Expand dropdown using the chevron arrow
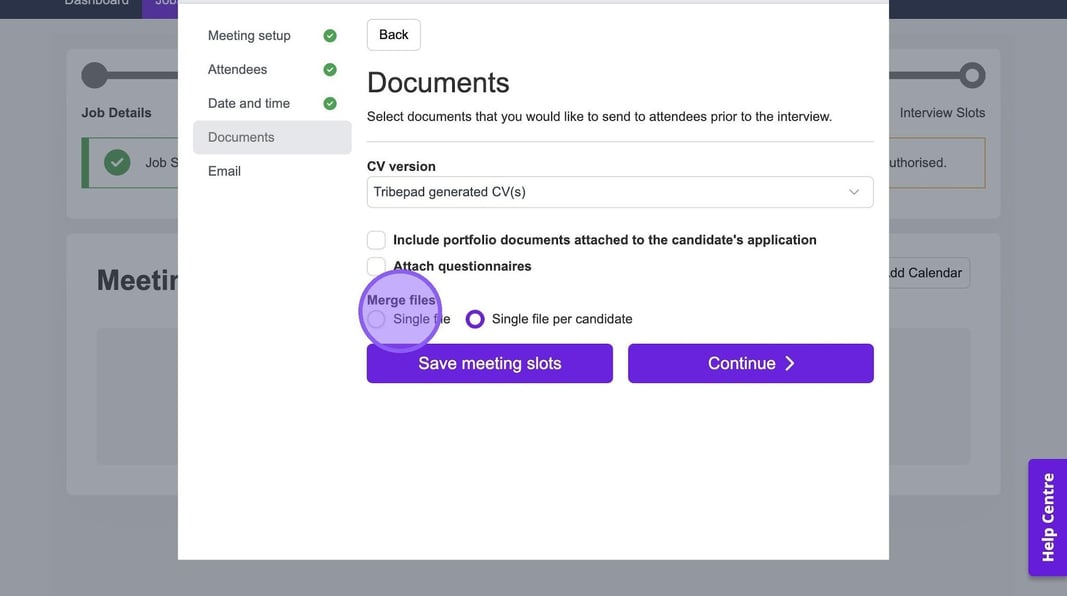 click(853, 192)
